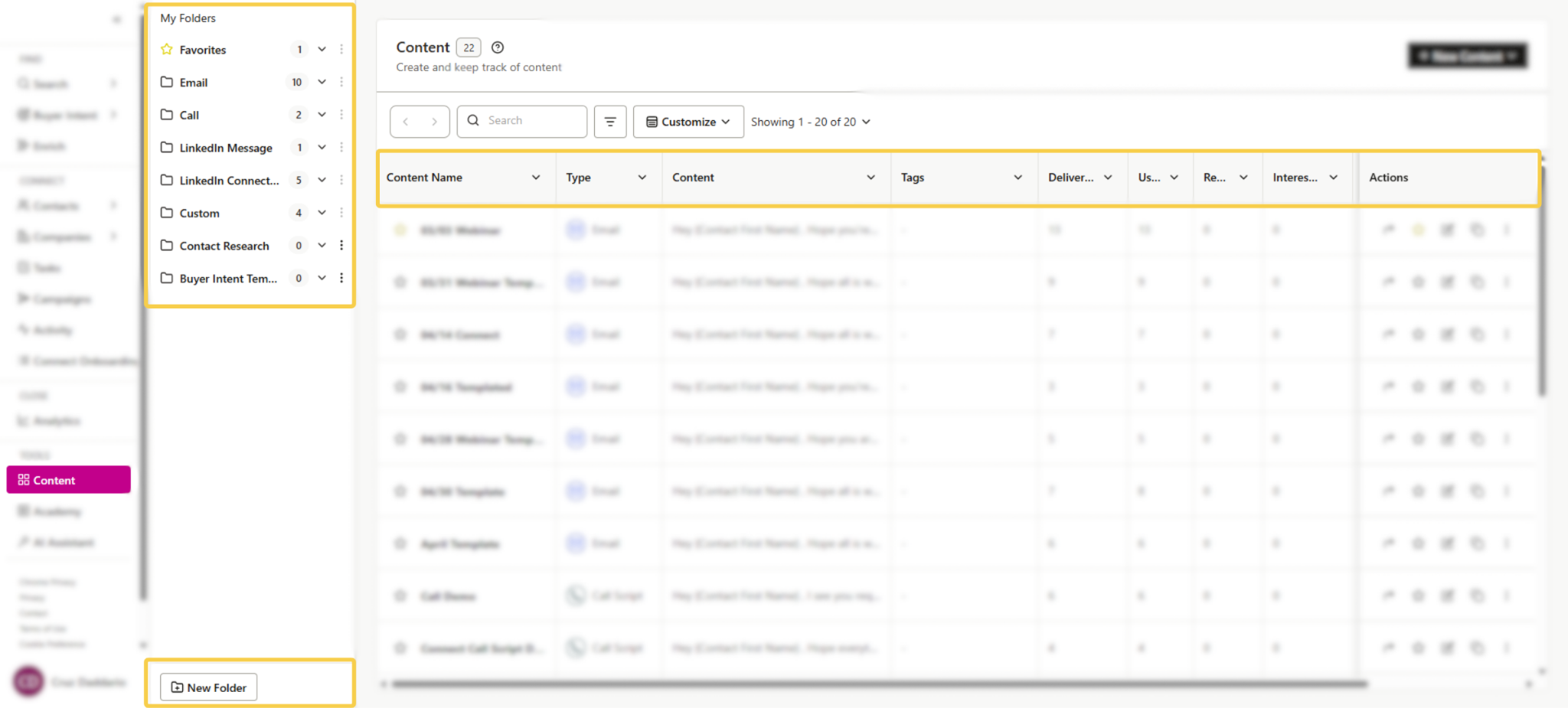Open the Customize dropdown
The image size is (1568, 708).
click(688, 122)
